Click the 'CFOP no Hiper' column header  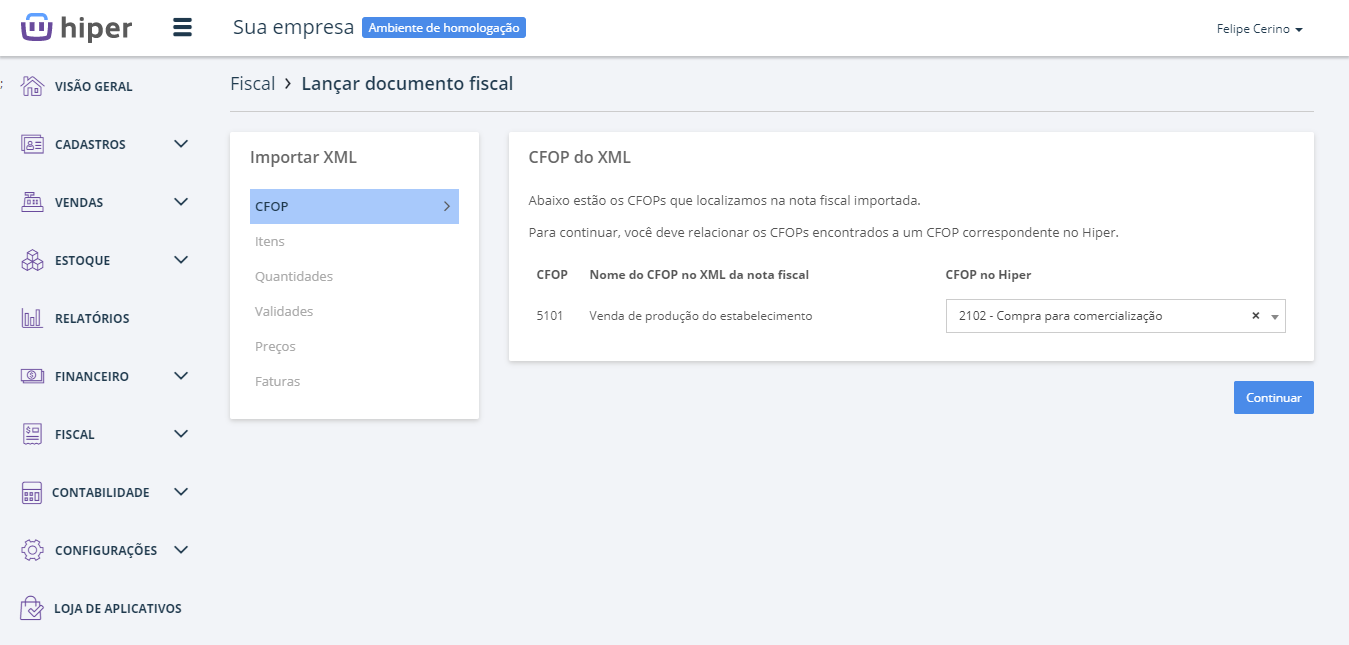click(x=988, y=275)
